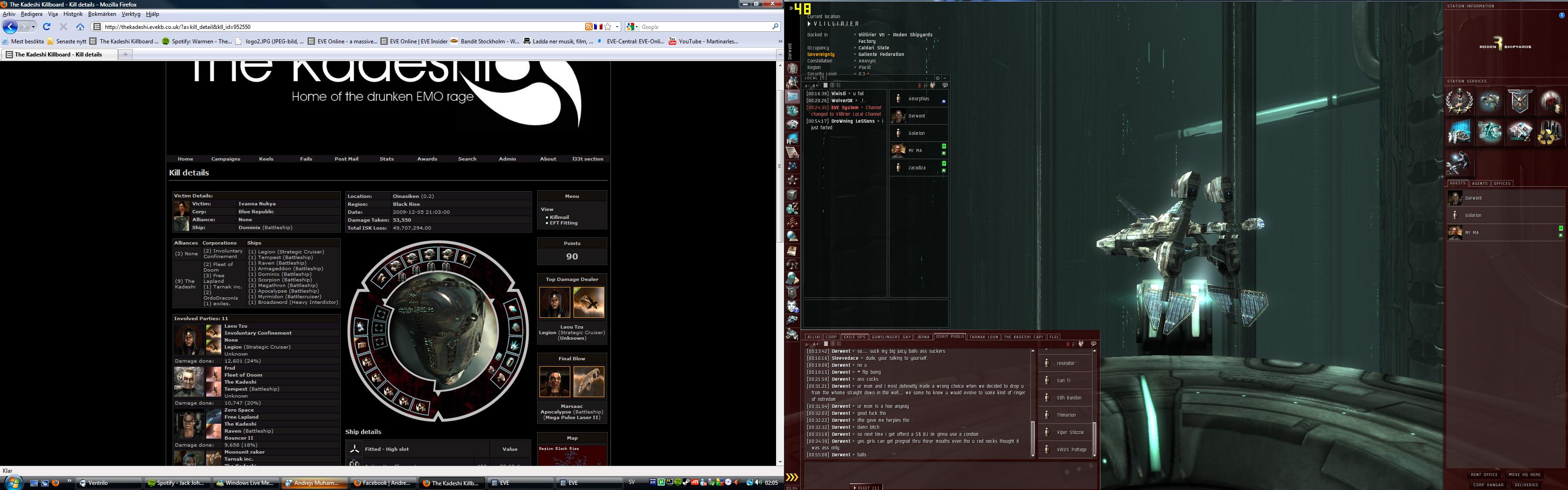Image resolution: width=1568 pixels, height=490 pixels.
Task: Open the EFT Fitting link
Action: coord(564,223)
